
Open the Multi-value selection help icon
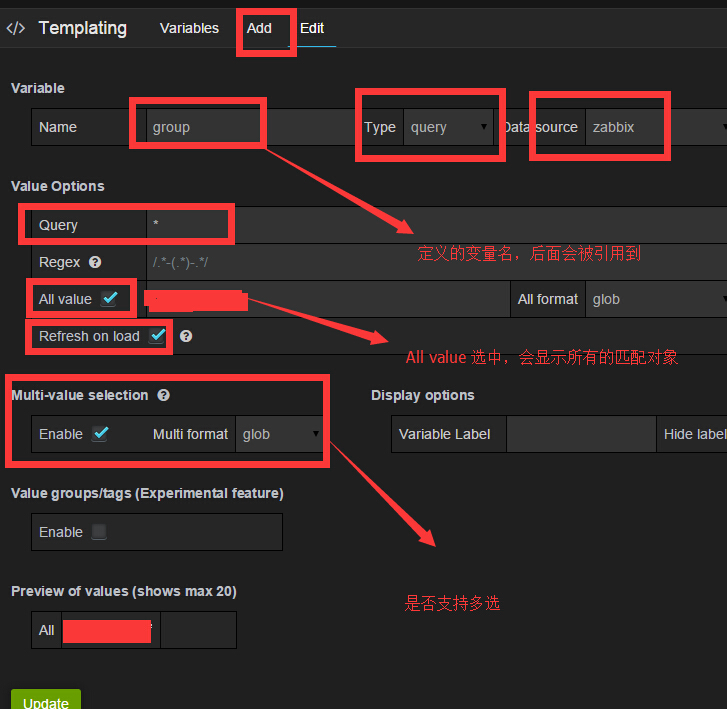click(x=163, y=395)
